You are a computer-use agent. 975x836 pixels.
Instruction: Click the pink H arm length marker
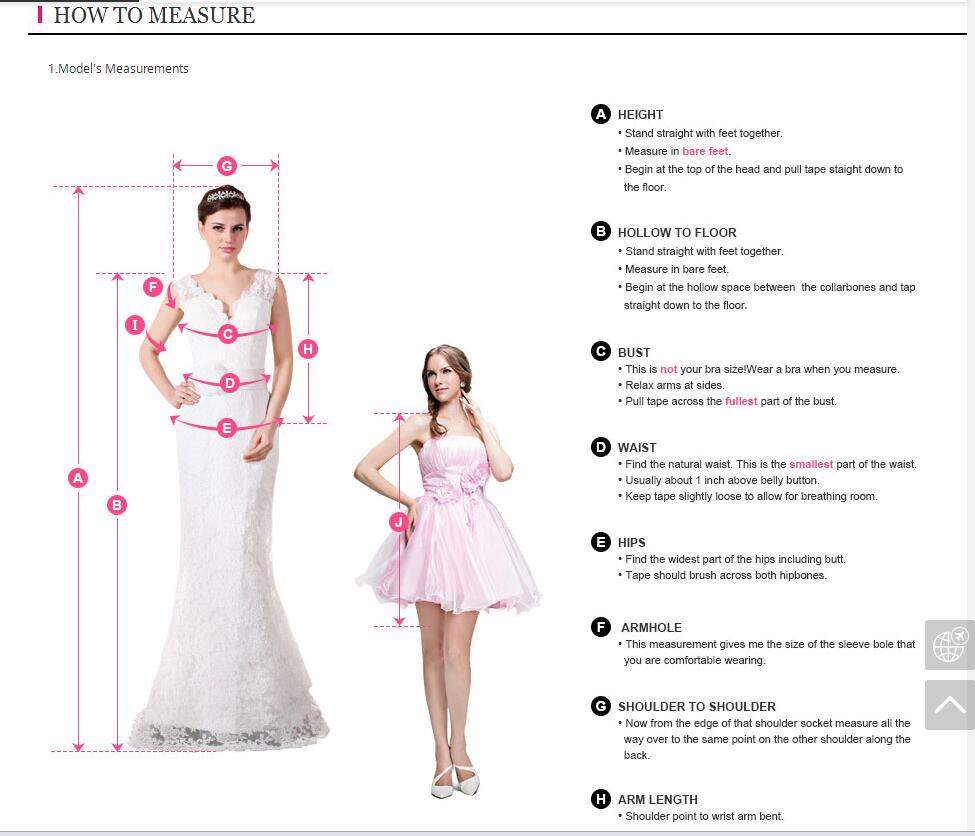[x=308, y=349]
